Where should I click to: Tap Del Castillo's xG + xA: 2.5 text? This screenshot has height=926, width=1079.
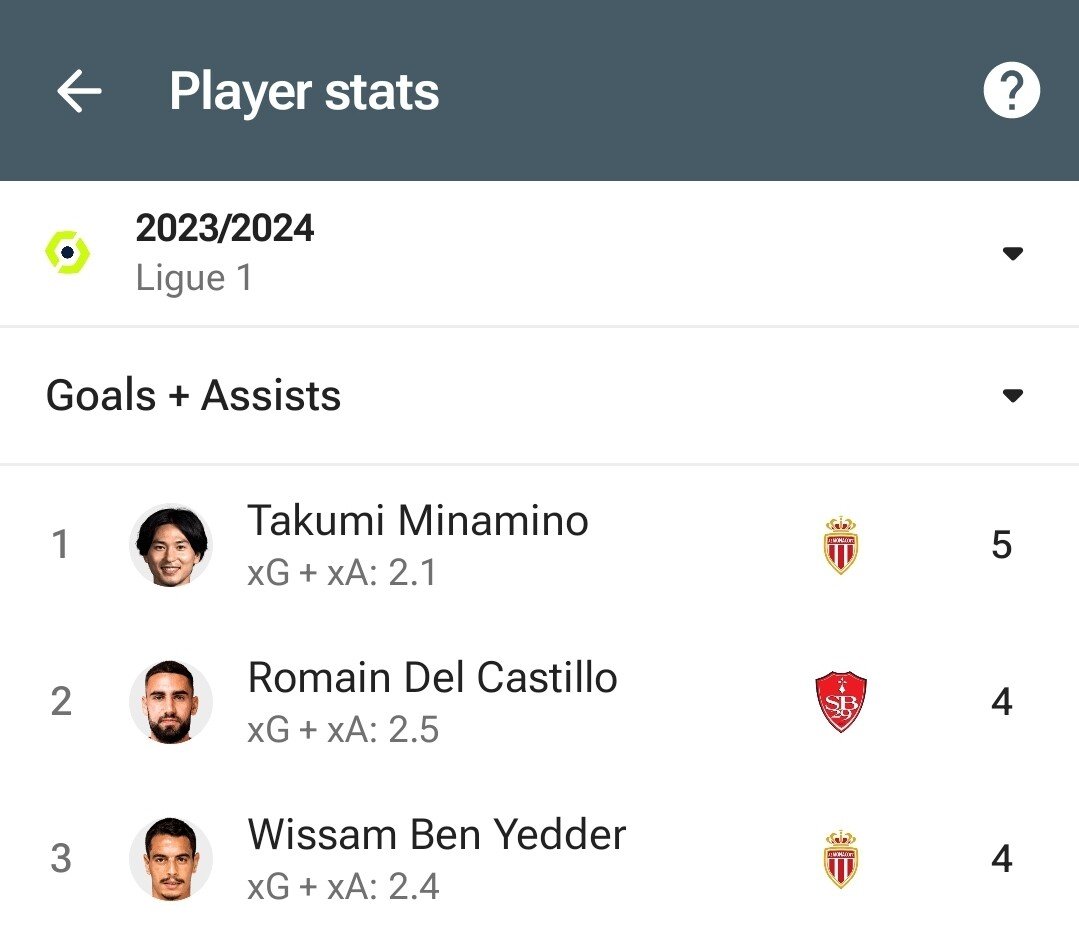[343, 730]
